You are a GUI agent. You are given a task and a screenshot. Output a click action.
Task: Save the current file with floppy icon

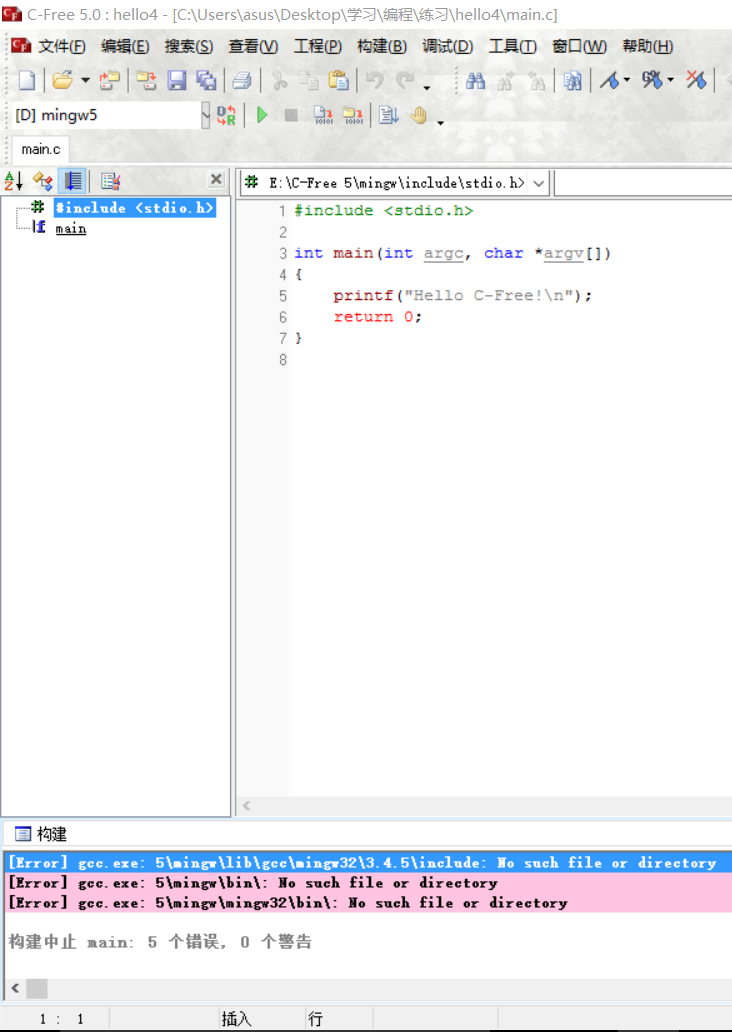[x=177, y=80]
